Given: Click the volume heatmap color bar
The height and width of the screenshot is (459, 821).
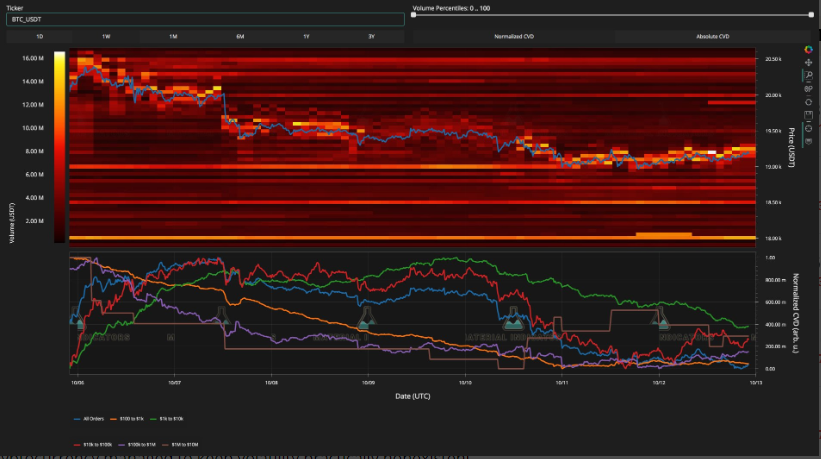Looking at the screenshot, I should click(60, 147).
